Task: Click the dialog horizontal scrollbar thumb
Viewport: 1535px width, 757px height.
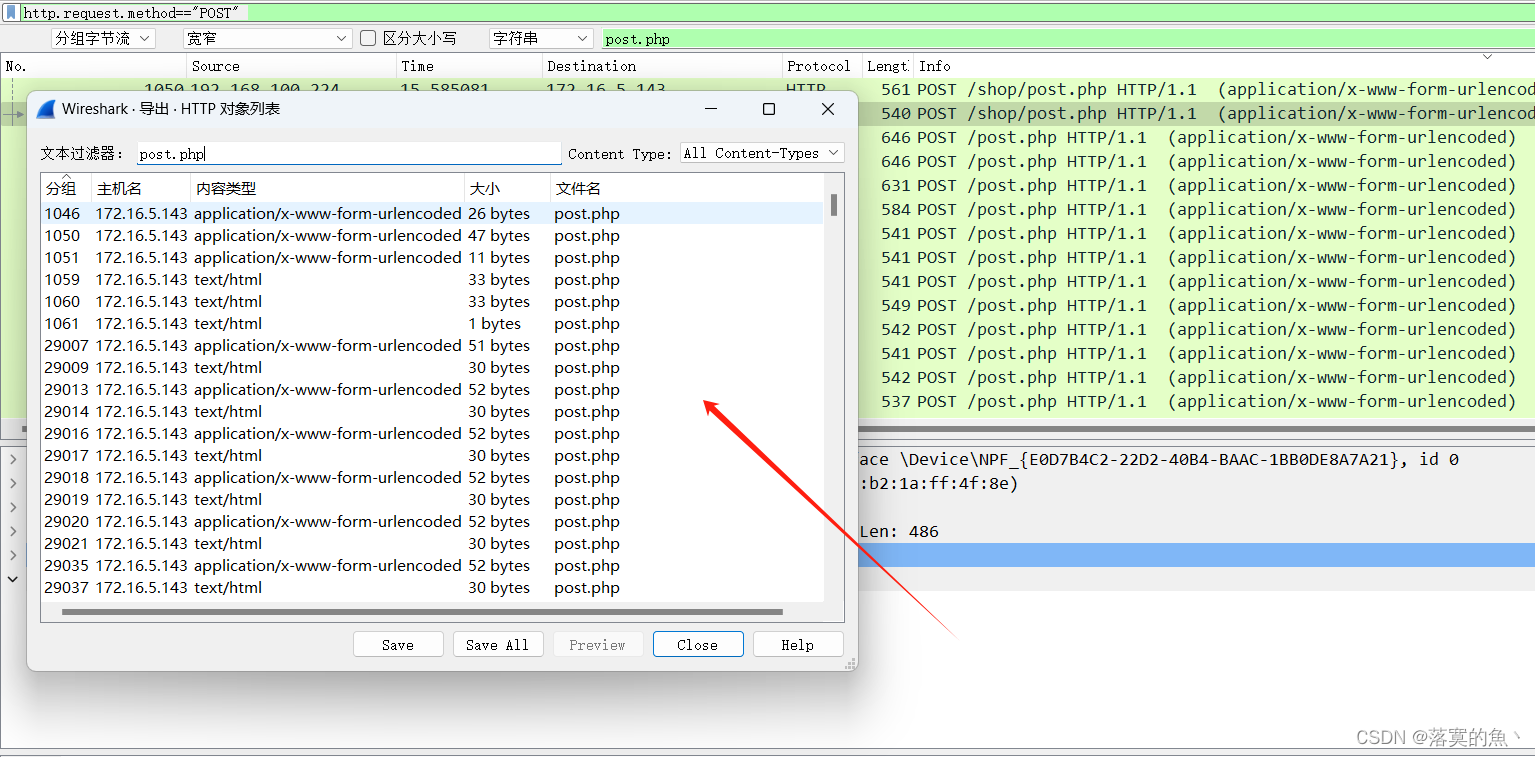Action: pos(422,612)
